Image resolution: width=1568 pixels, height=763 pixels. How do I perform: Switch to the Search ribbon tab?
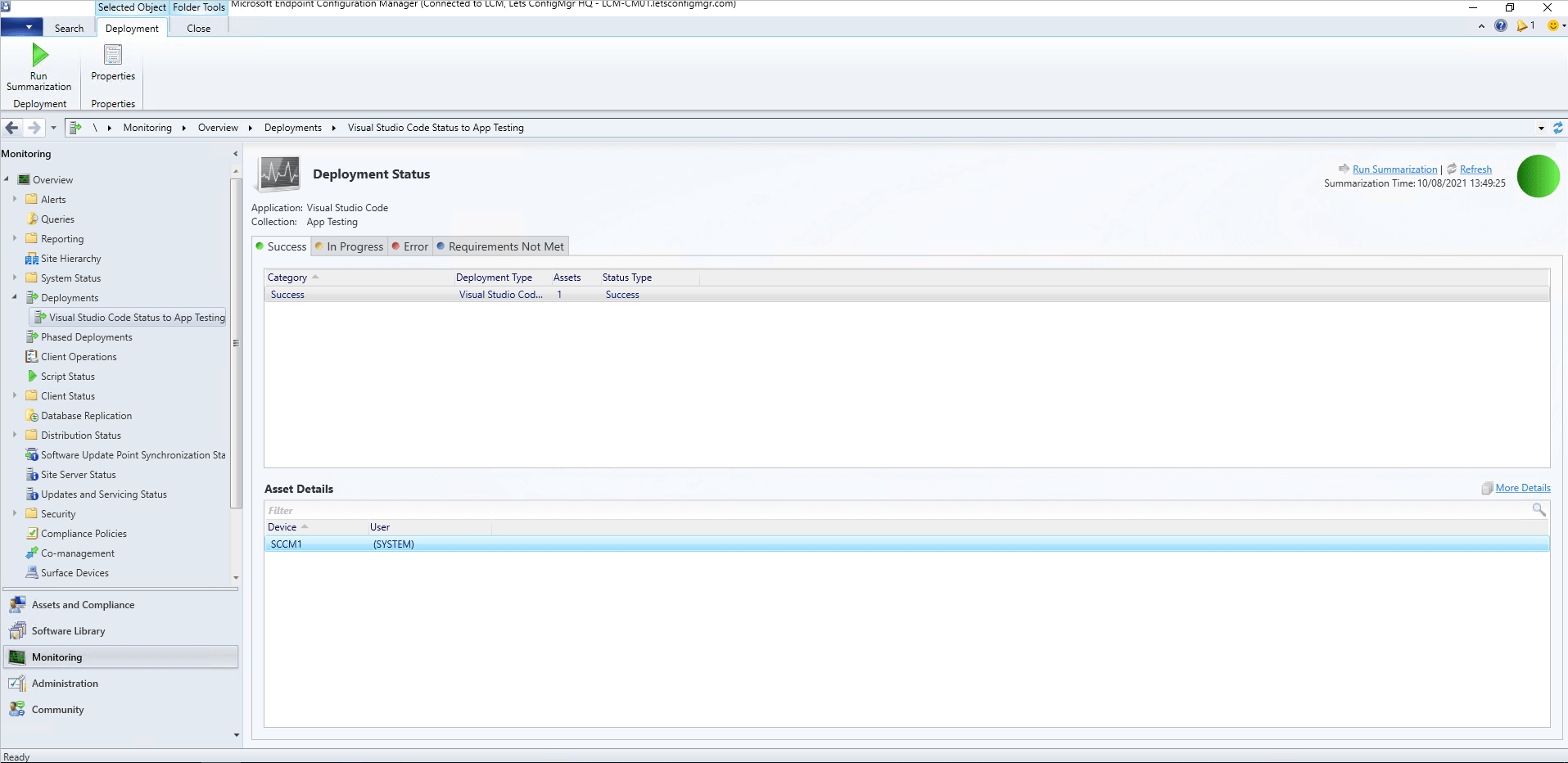pos(69,28)
